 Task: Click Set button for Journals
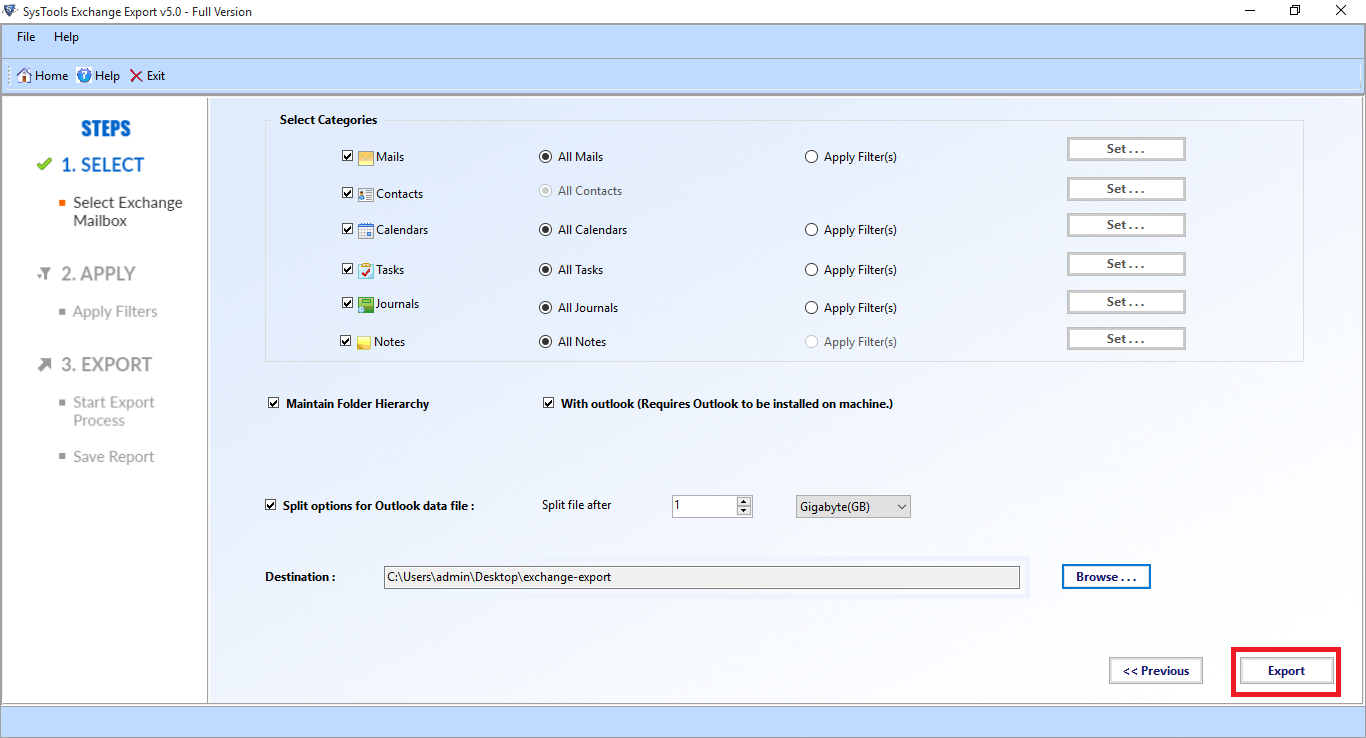pos(1126,302)
